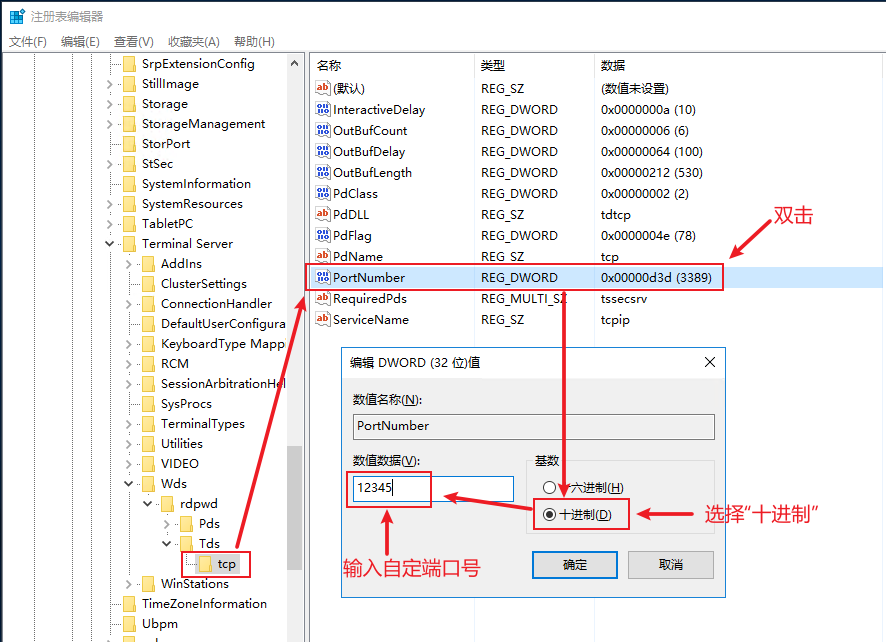Expand the WinStations tree node
This screenshot has height=642, width=886.
[x=128, y=584]
